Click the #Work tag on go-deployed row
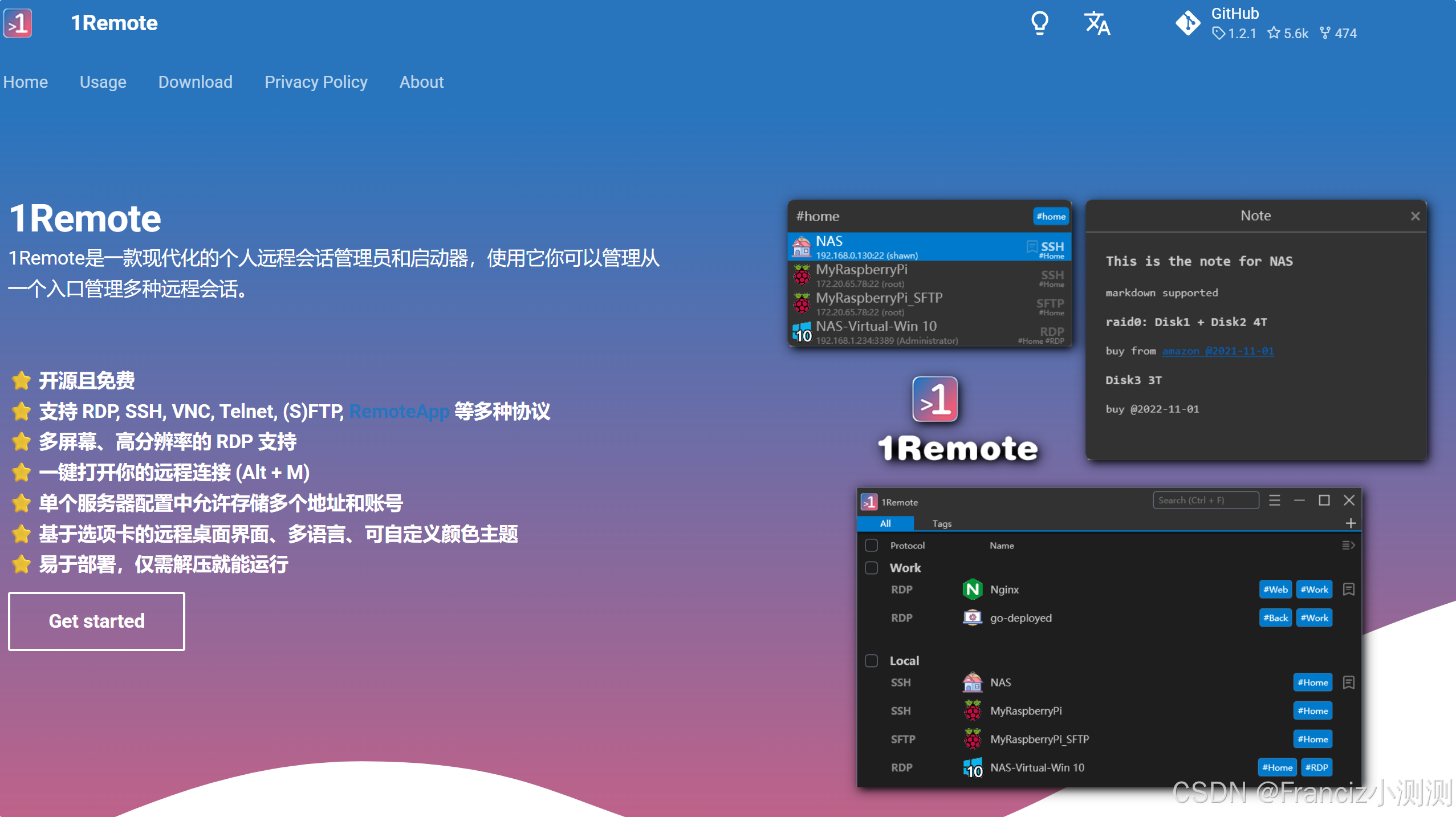Viewport: 1456px width, 817px height. (x=1314, y=618)
